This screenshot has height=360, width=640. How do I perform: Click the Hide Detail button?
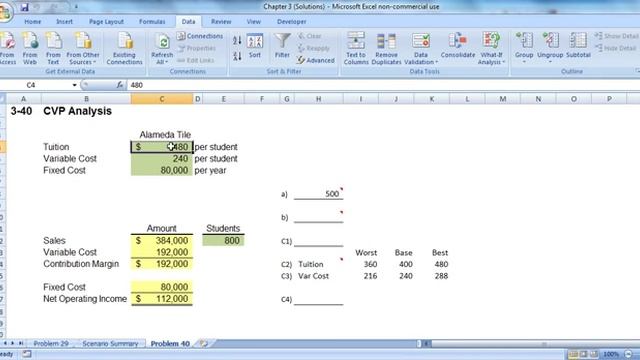tap(616, 48)
